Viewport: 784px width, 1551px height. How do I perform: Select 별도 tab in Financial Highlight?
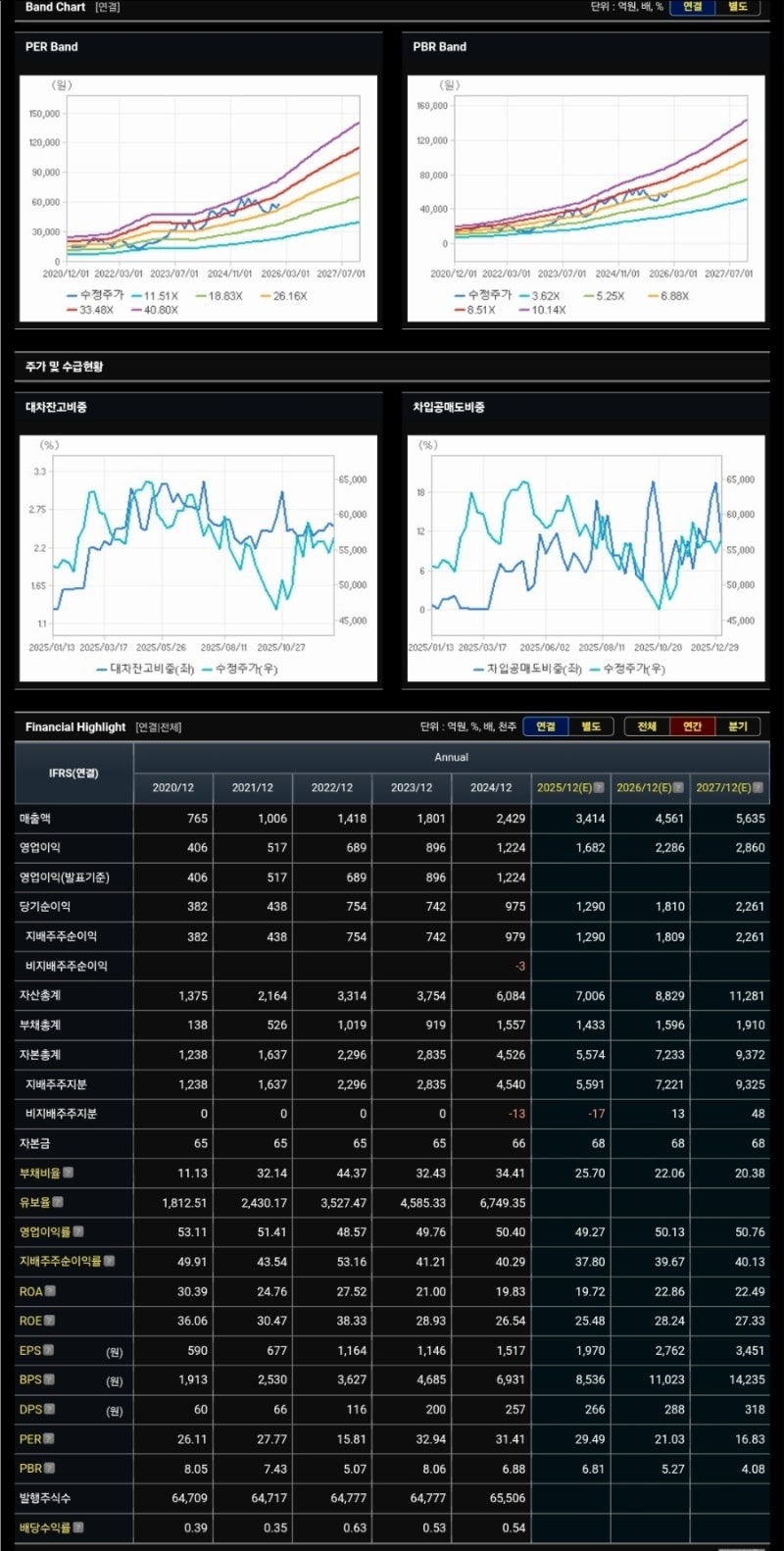[x=591, y=726]
